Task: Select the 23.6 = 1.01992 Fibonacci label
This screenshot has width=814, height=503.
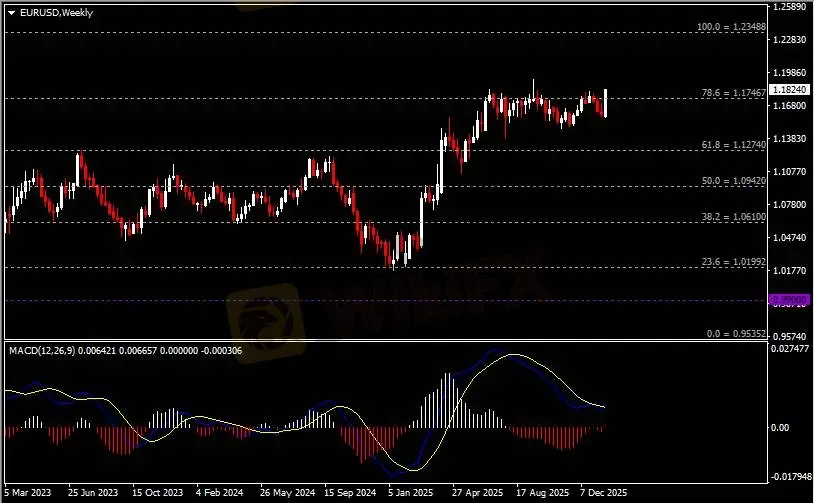Action: tap(734, 262)
